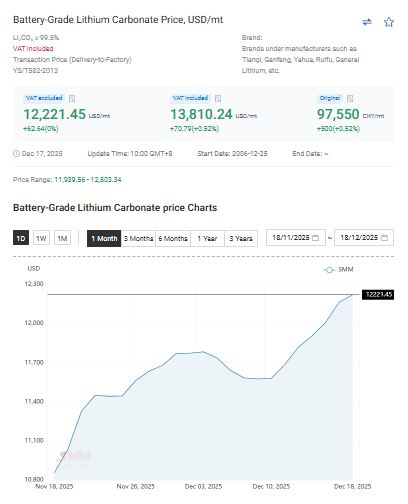
Task: Open calendar icon in end date field
Action: (x=384, y=238)
